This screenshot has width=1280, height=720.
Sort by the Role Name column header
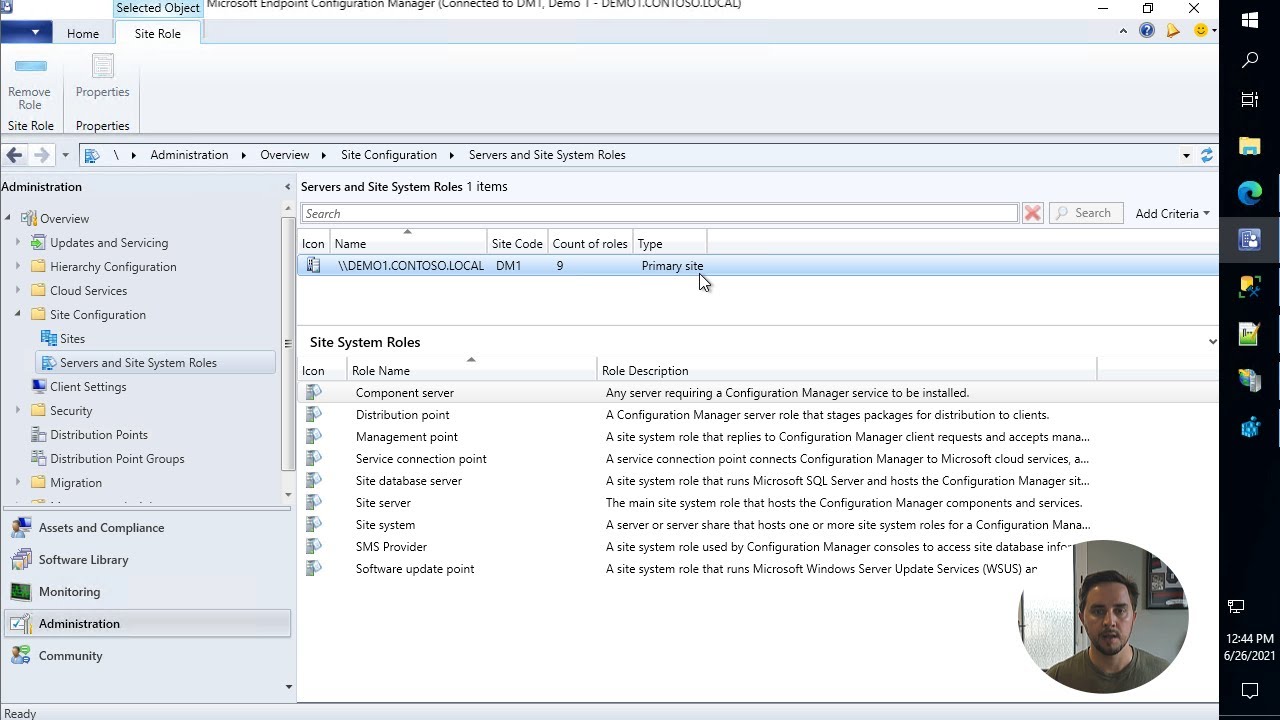coord(471,370)
